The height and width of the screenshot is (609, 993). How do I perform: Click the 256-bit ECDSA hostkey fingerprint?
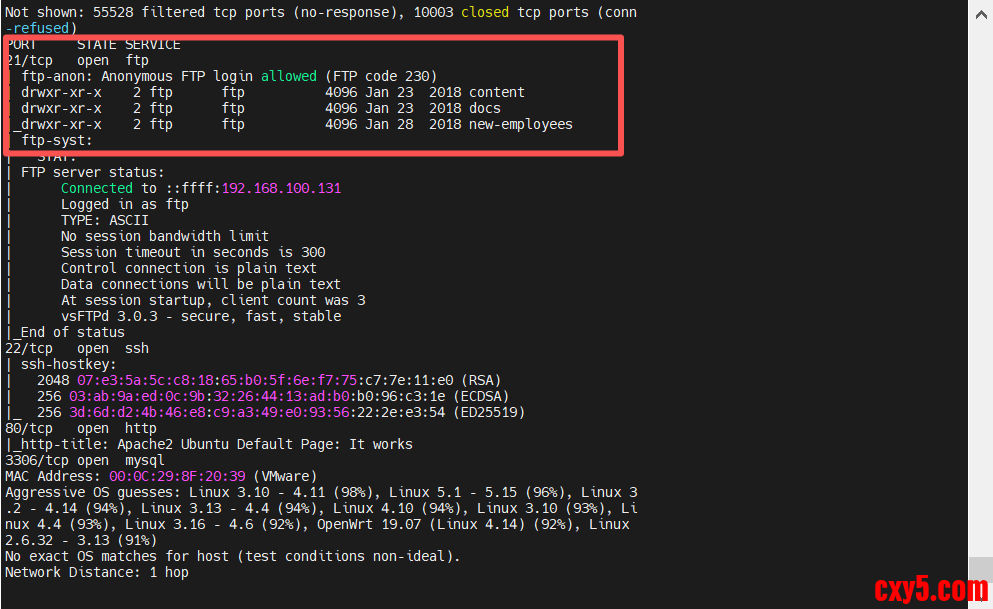257,396
